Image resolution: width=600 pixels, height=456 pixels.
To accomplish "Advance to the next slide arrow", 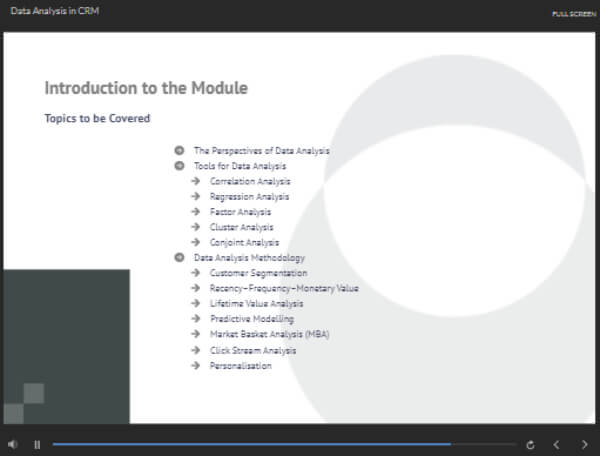I will click(x=584, y=445).
